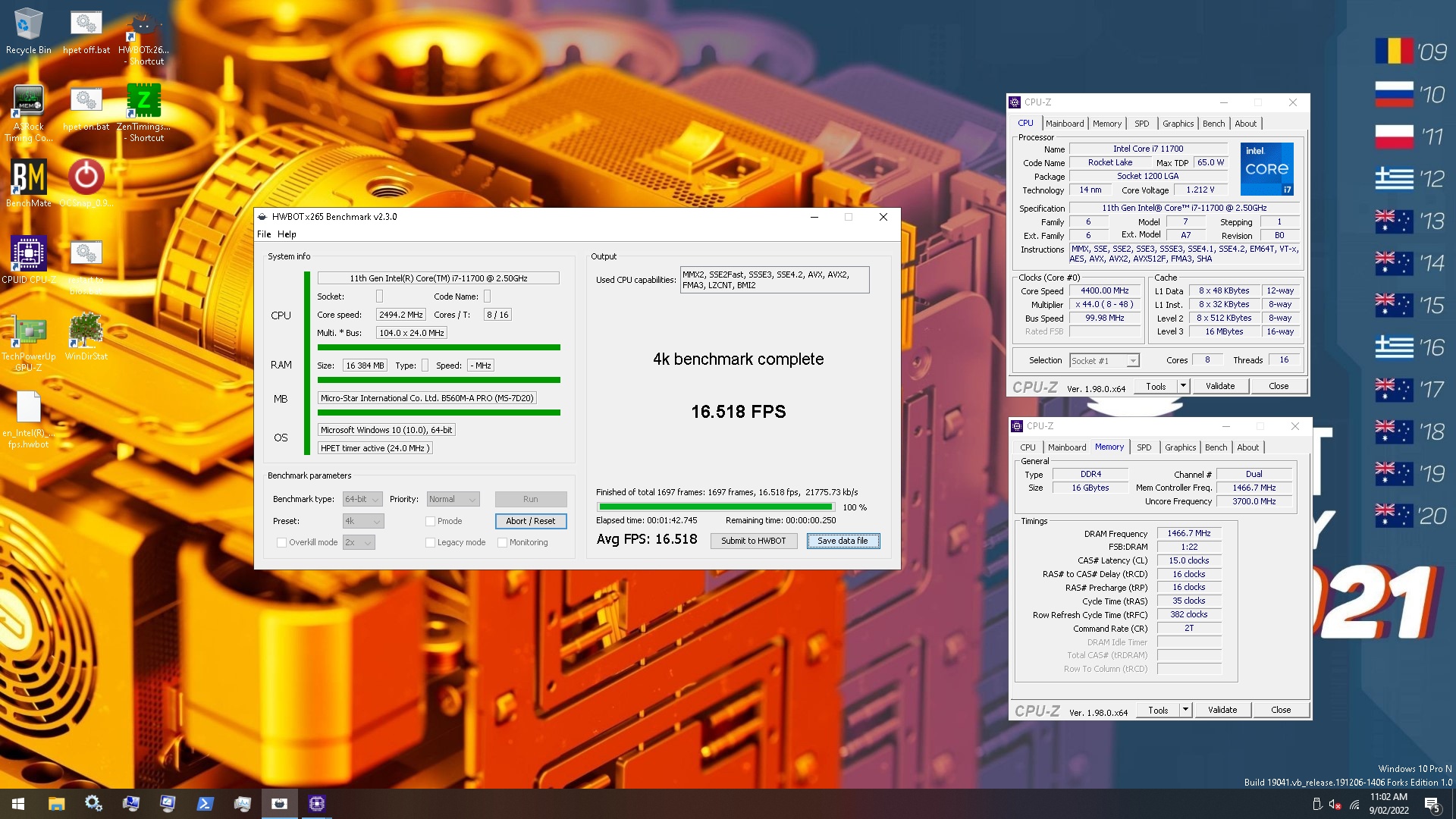Viewport: 1456px width, 819px height.
Task: Click the Abort / Reset button
Action: (x=531, y=521)
